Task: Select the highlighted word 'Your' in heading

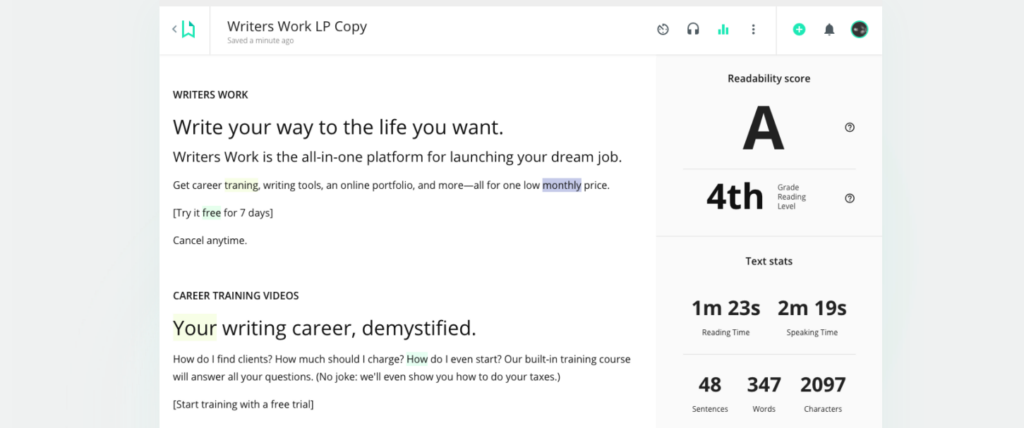Action: (x=195, y=328)
